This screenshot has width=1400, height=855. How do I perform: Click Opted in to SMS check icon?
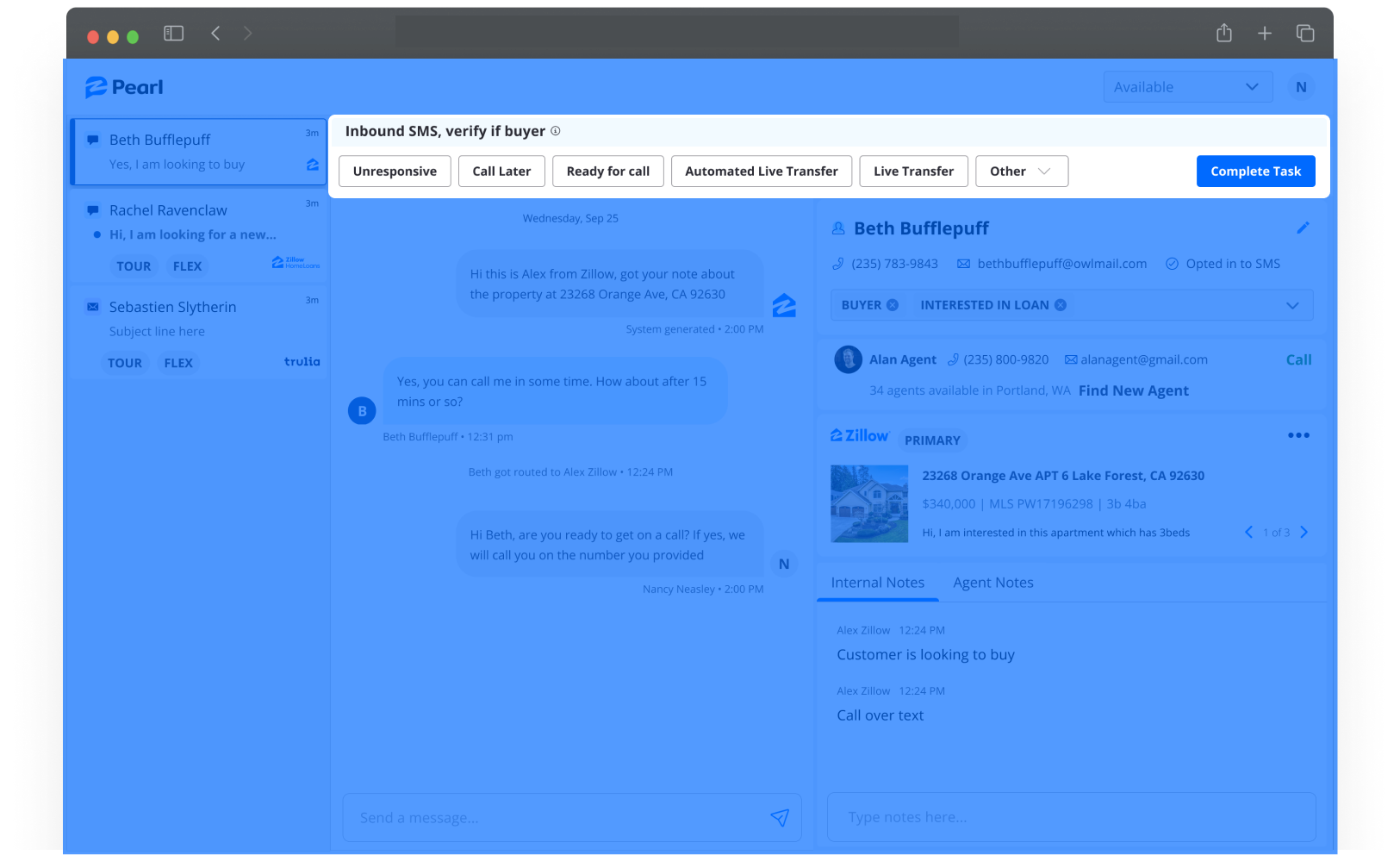click(x=1172, y=264)
